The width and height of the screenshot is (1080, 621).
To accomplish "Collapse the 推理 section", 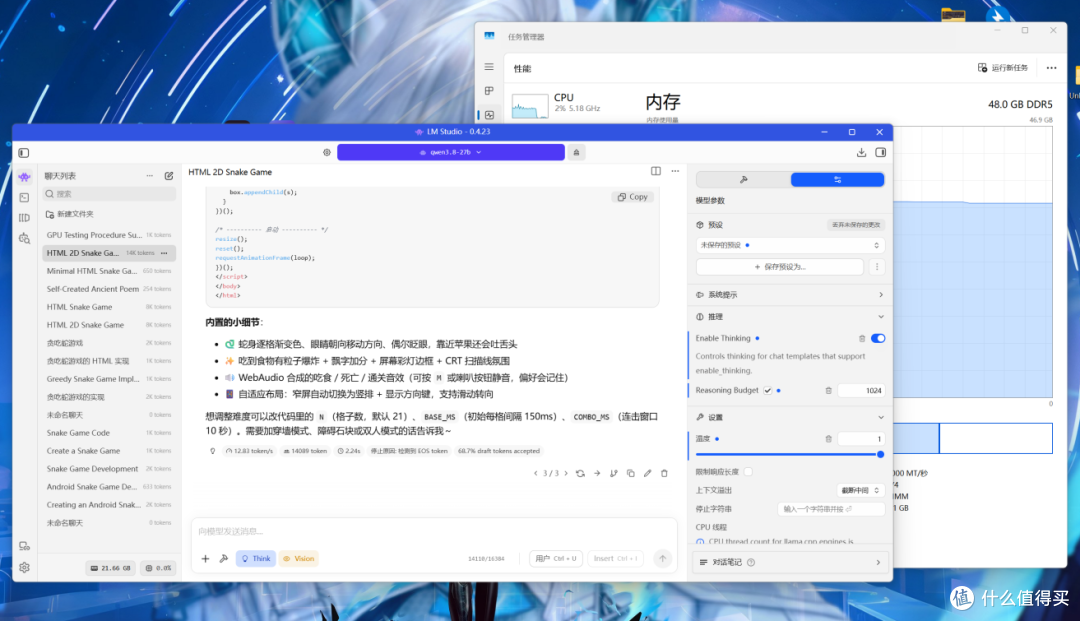I will tap(789, 317).
